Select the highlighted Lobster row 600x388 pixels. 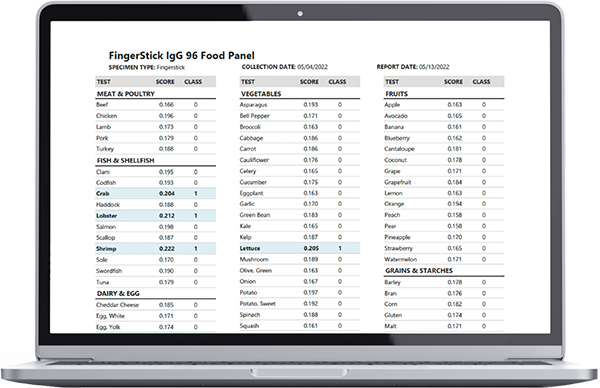pos(155,216)
